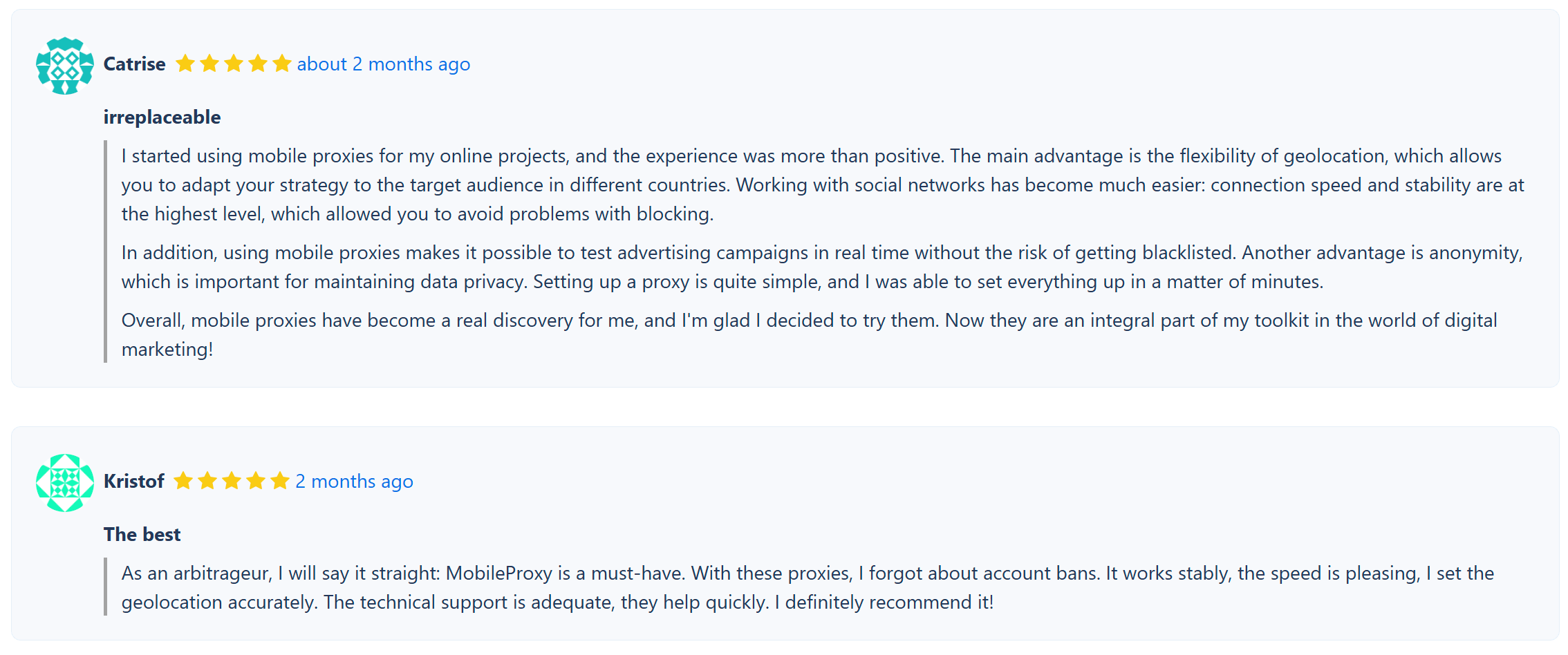Click the second star in Kristof's rating
This screenshot has height=655, width=1568.
(207, 481)
